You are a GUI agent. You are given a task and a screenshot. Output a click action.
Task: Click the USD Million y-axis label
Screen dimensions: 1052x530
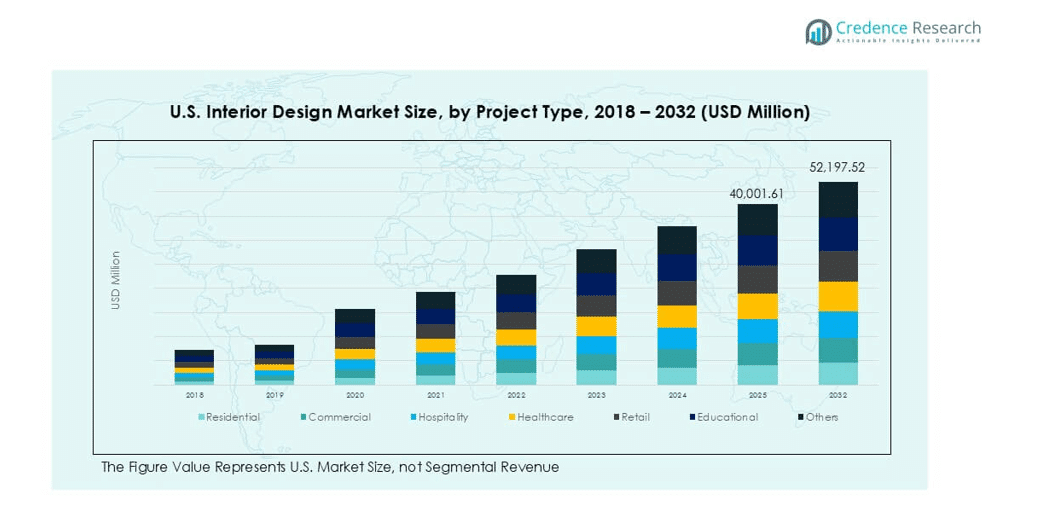115,280
